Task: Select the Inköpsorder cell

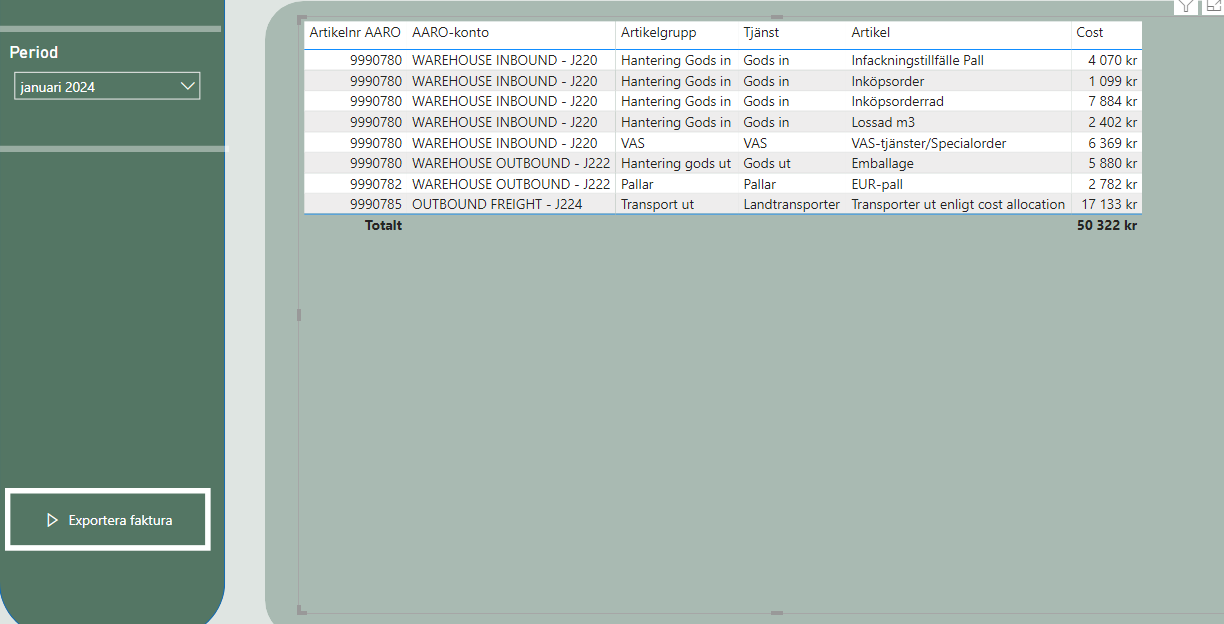Action: 888,81
